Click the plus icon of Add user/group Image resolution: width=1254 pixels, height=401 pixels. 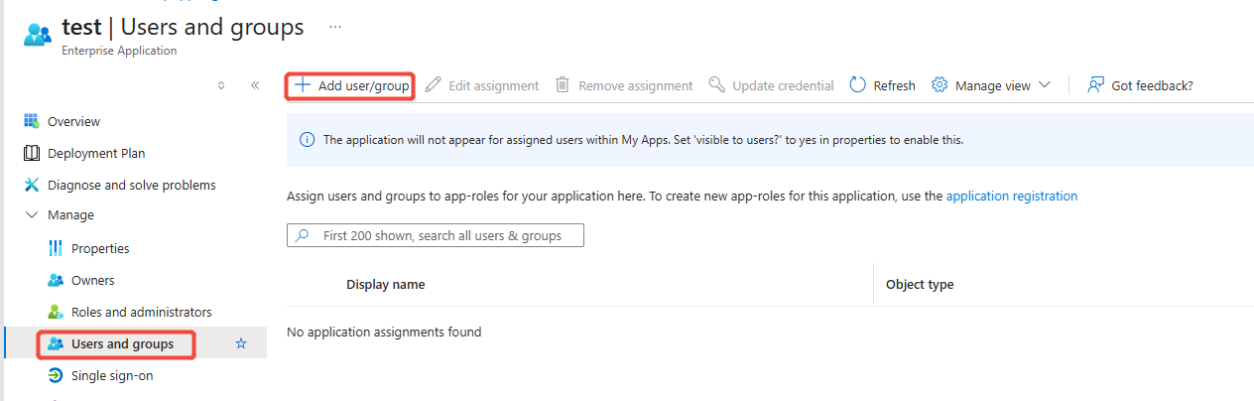[x=302, y=85]
